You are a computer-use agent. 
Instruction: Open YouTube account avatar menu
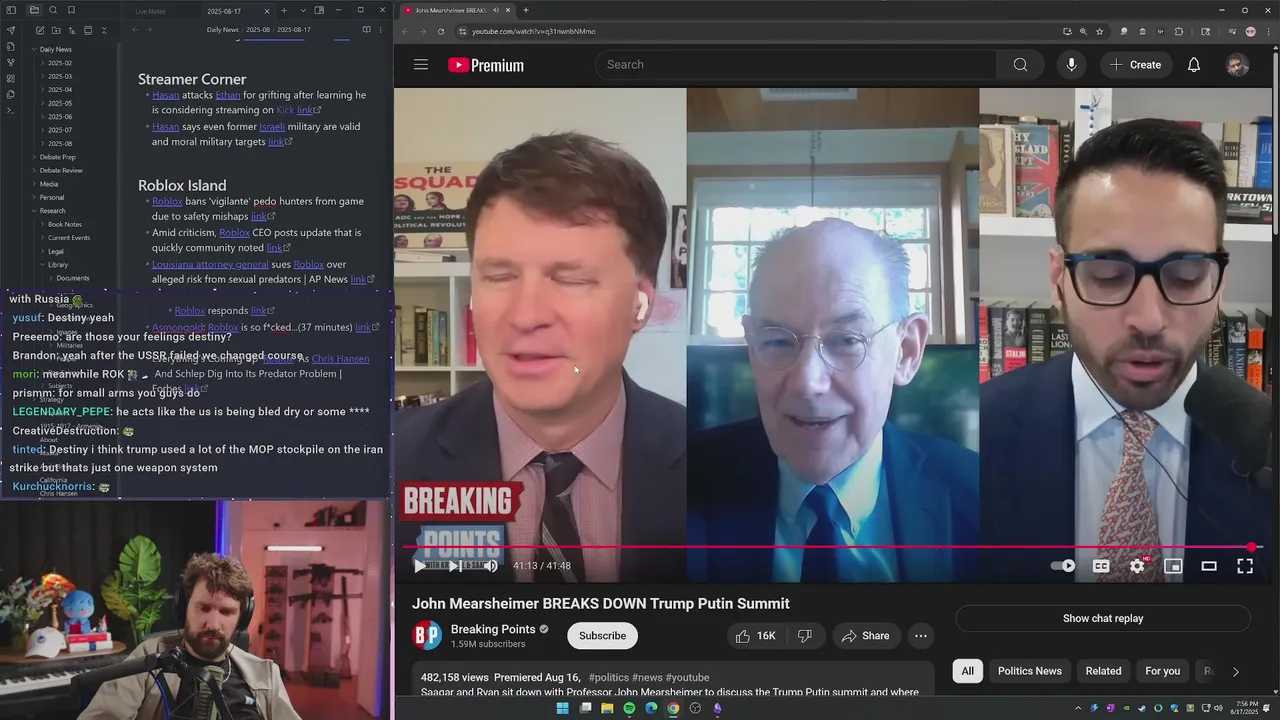[x=1238, y=65]
